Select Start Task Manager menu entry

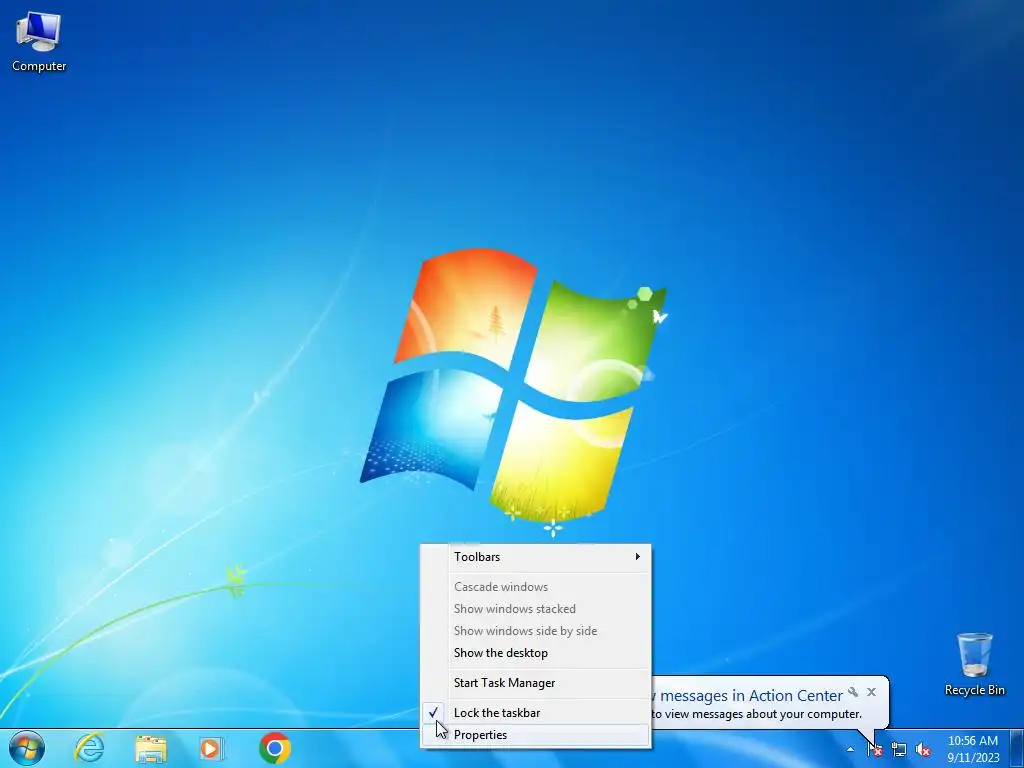(536, 683)
